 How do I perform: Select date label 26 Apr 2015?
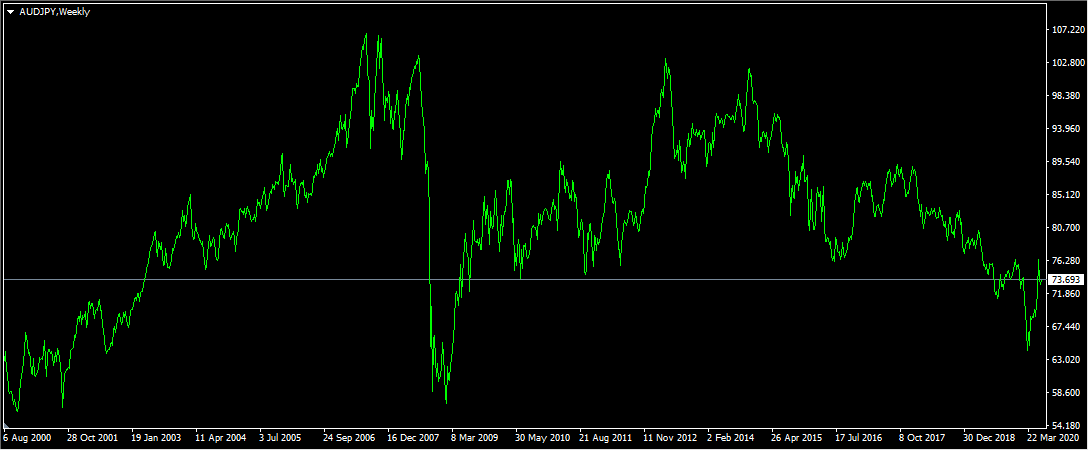pyautogui.click(x=797, y=439)
